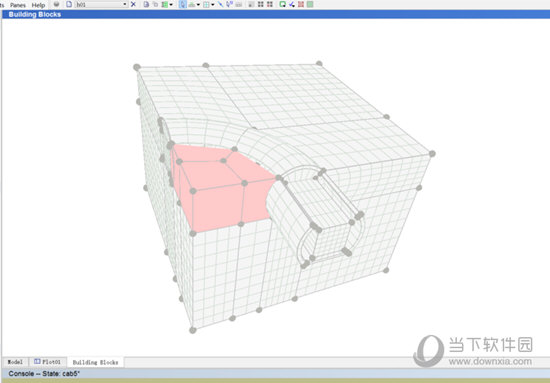
Task: Click the dark red four-squares grid icon
Action: [270, 4]
